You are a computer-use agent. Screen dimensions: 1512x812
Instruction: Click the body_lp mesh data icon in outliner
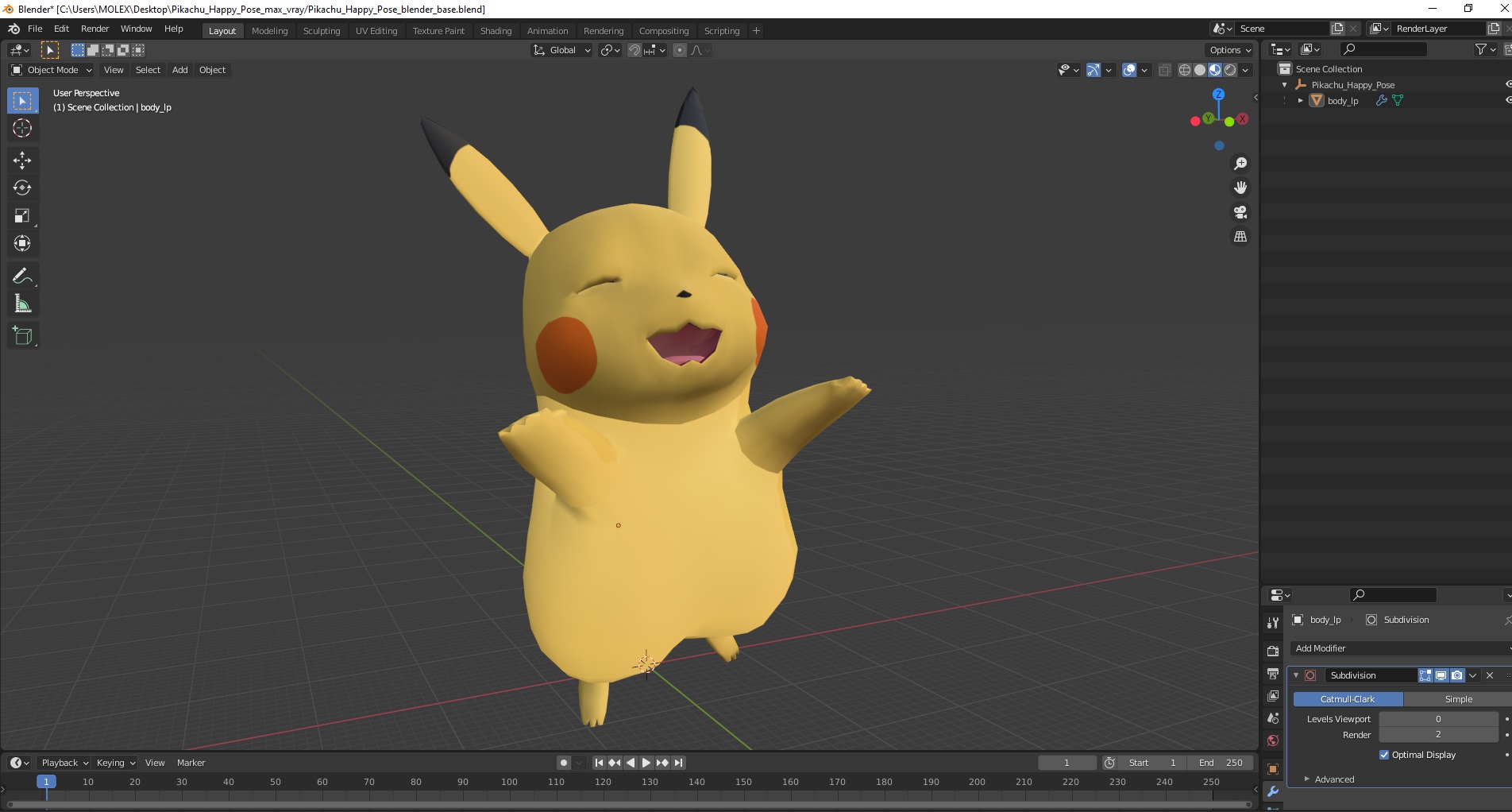tap(1398, 101)
